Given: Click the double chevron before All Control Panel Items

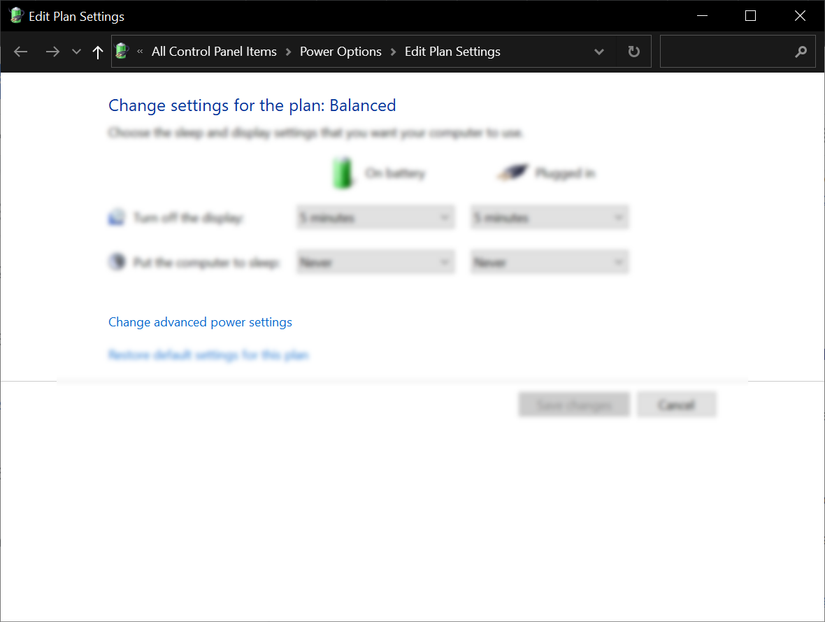Looking at the screenshot, I should pos(140,52).
